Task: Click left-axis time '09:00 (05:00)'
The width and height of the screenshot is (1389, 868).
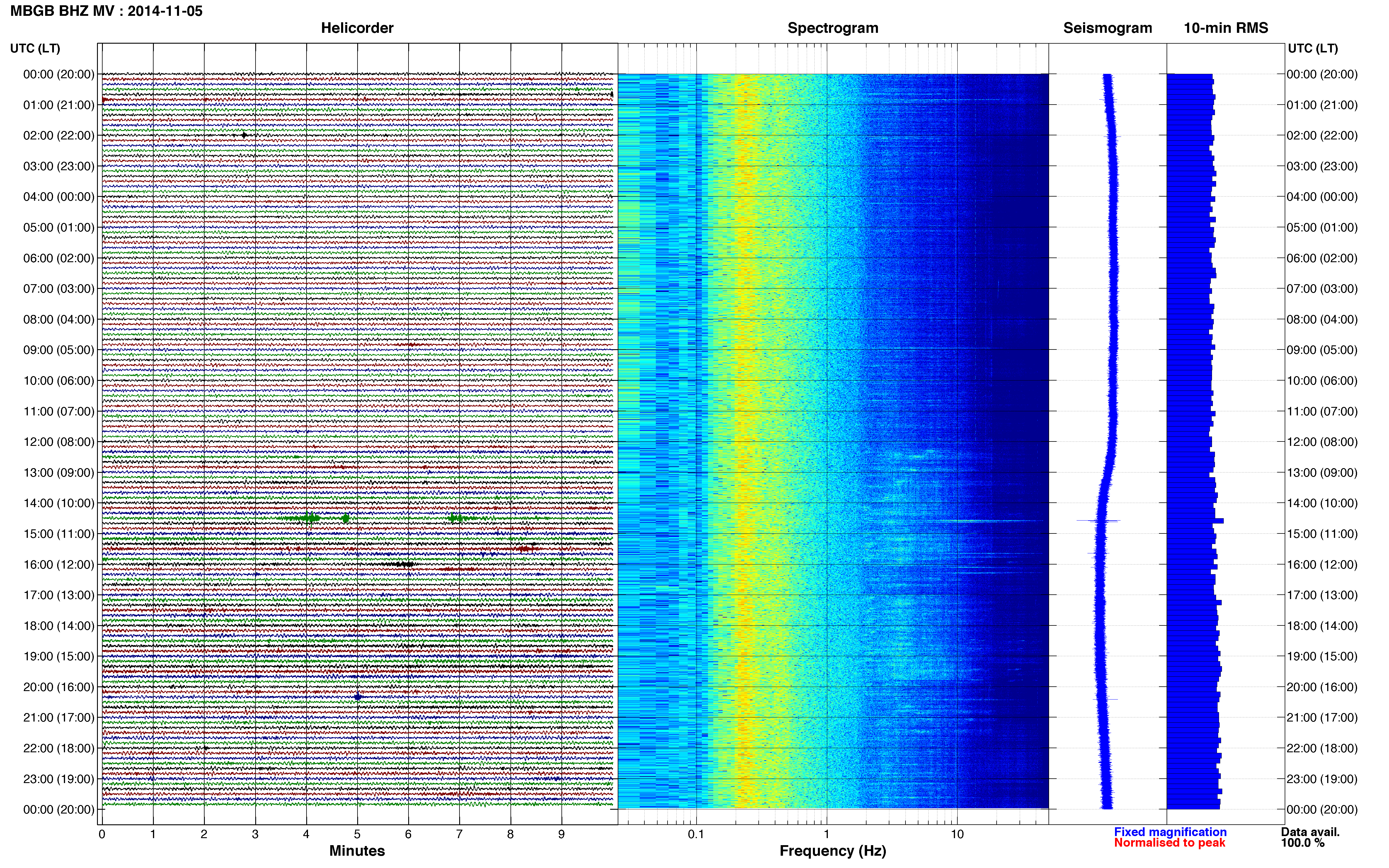Action: tap(59, 350)
